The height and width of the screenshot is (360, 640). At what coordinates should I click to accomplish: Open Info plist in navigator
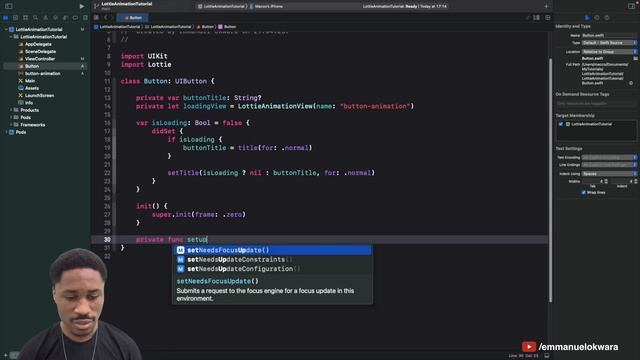29,103
